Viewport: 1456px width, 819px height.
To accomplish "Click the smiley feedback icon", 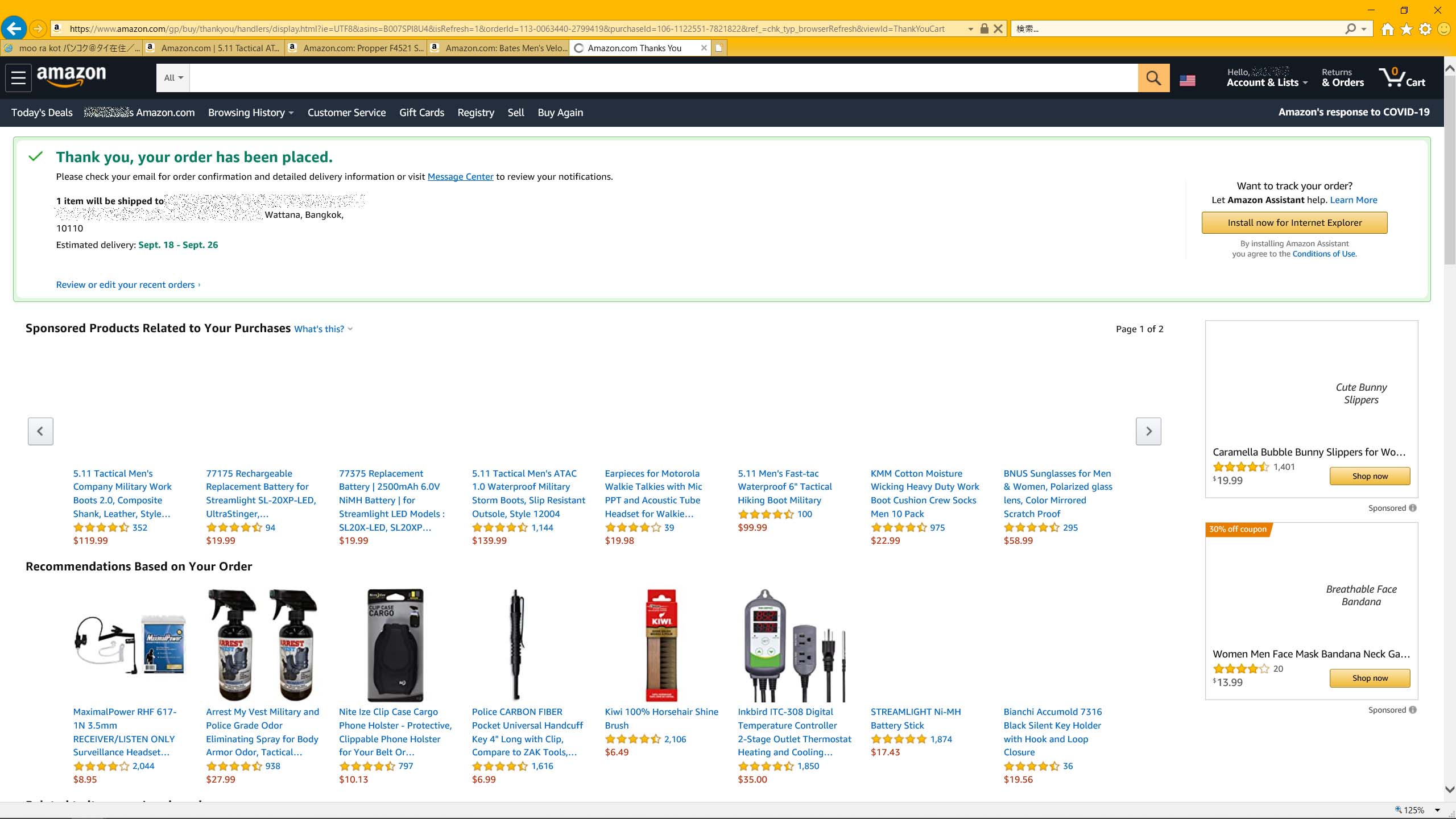I will [1444, 28].
